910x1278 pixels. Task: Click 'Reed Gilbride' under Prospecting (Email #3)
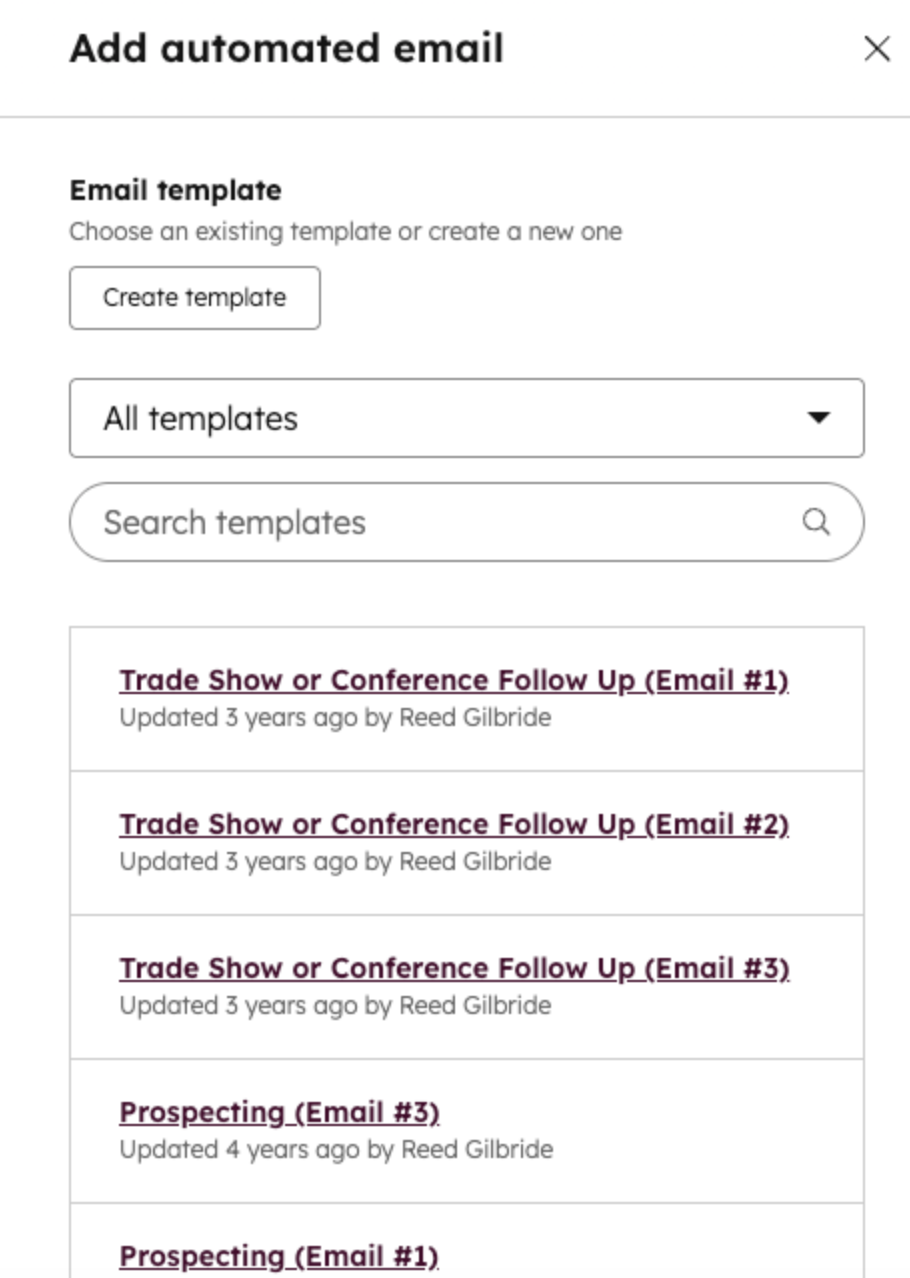[476, 1149]
